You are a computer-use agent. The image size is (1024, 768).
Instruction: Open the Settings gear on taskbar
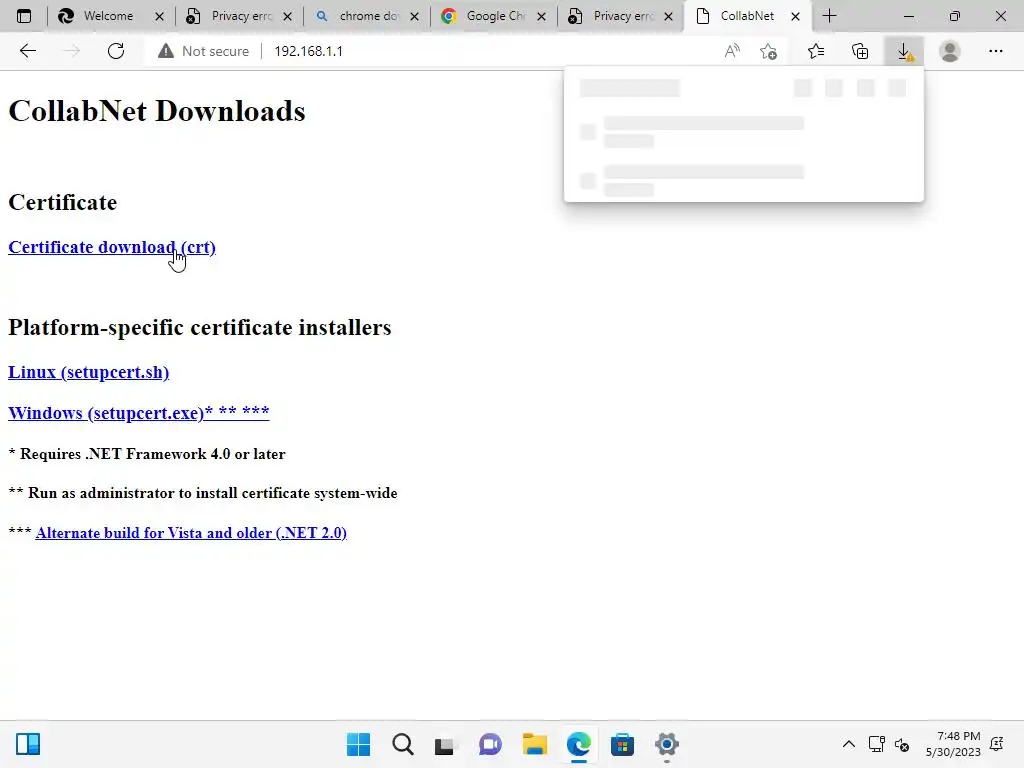(x=667, y=744)
